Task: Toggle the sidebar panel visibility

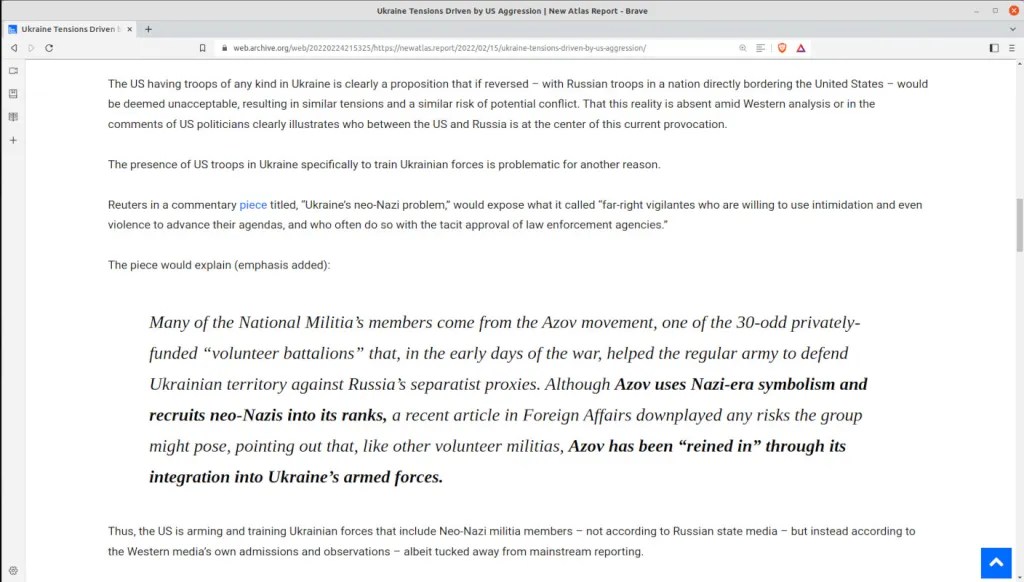Action: tap(994, 48)
